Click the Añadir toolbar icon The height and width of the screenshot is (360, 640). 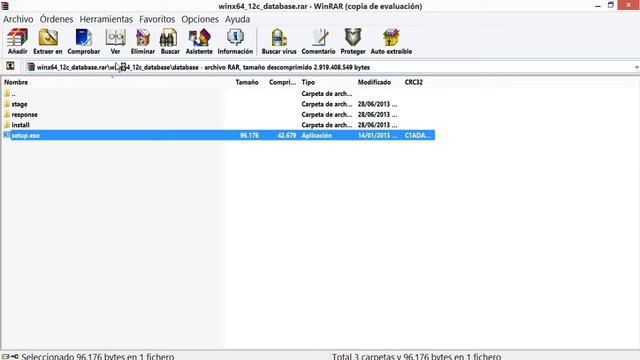point(18,37)
